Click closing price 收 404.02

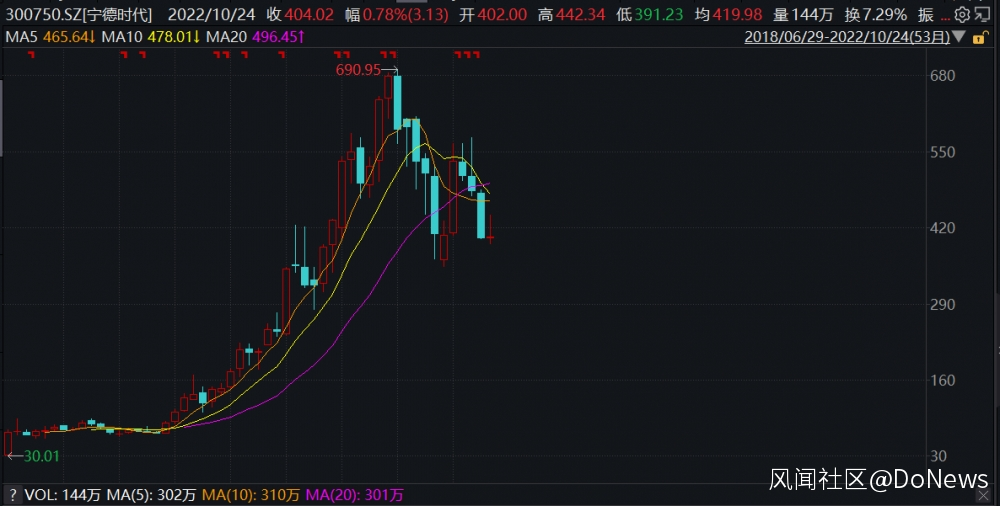click(300, 15)
